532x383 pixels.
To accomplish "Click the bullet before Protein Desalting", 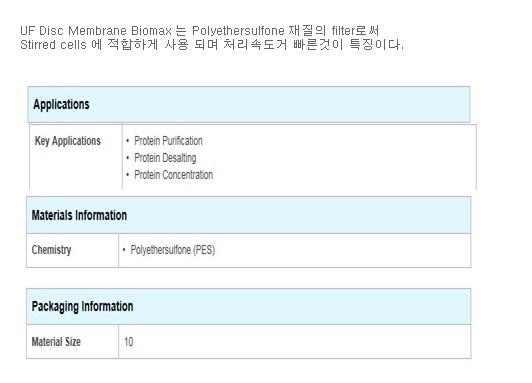I will 128,158.
